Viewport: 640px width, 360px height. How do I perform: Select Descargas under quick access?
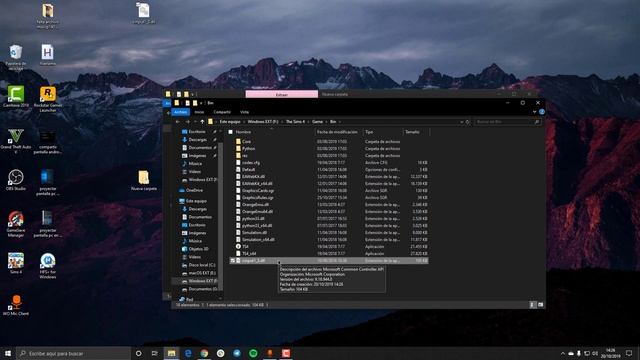pos(198,140)
